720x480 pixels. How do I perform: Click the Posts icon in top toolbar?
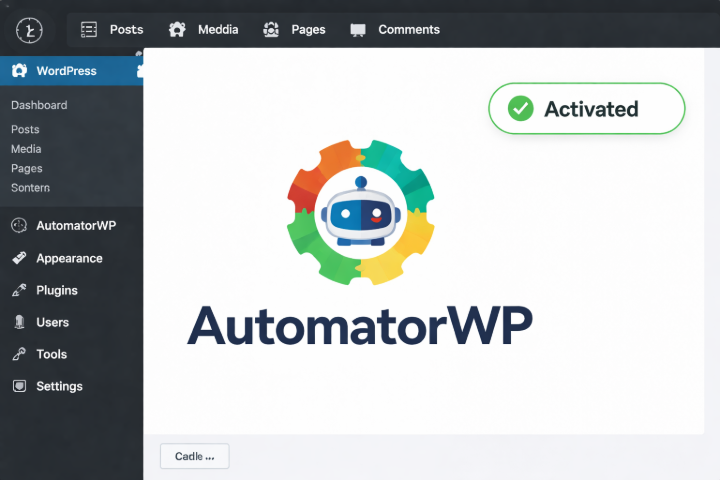(x=89, y=29)
